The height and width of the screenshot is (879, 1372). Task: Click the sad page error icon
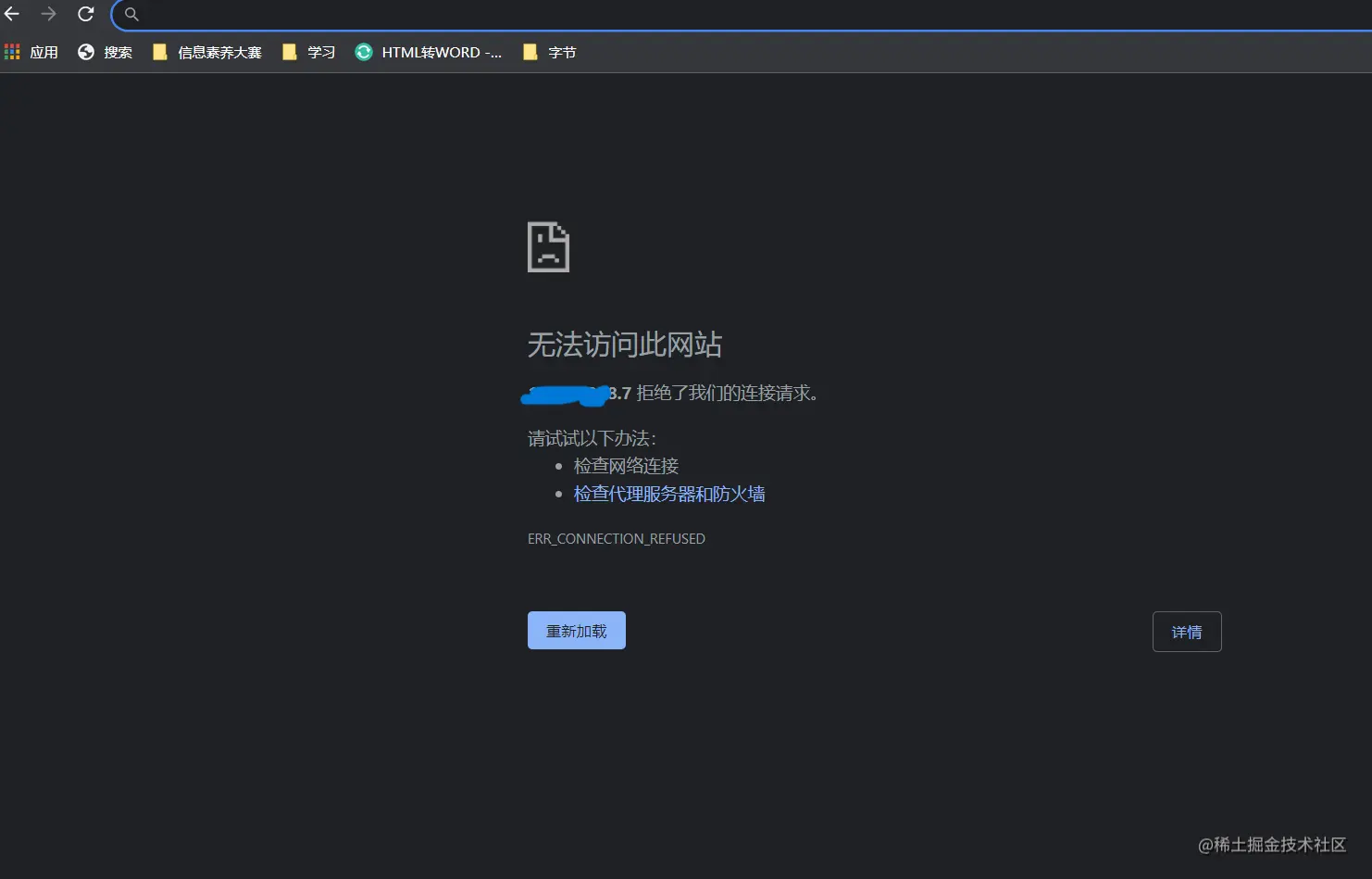[548, 246]
